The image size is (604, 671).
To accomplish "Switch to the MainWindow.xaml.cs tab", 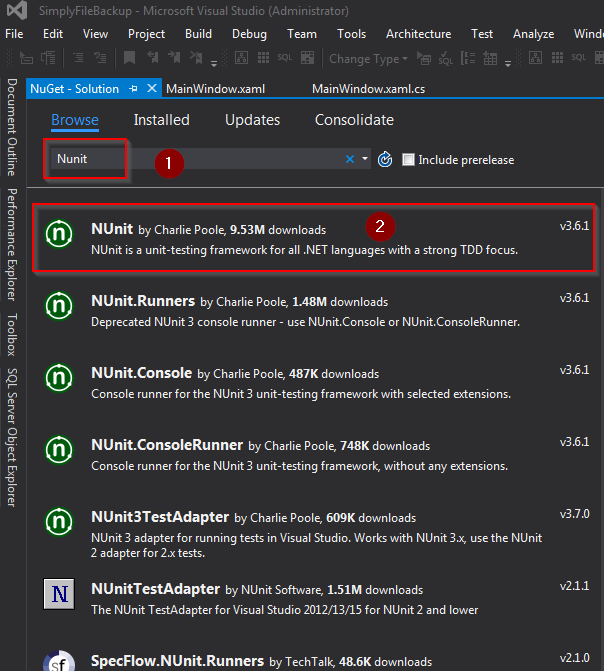I will pyautogui.click(x=368, y=89).
